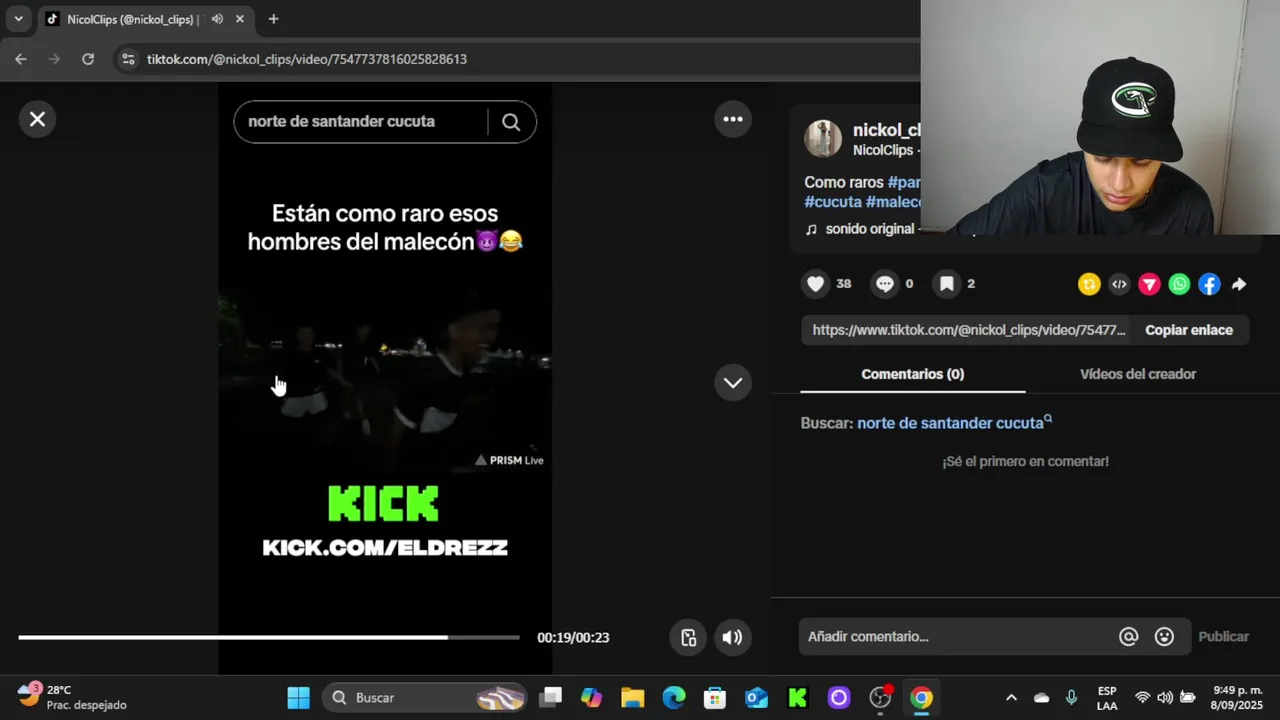
Task: Click the Publicar button
Action: [x=1224, y=636]
